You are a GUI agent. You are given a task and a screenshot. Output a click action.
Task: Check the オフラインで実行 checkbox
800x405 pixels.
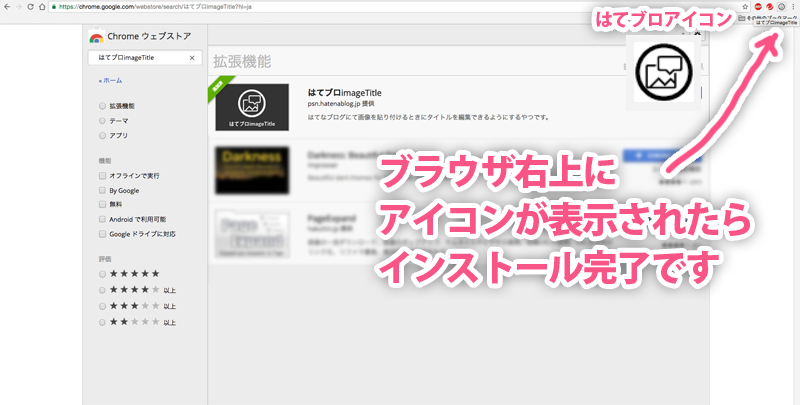point(102,175)
